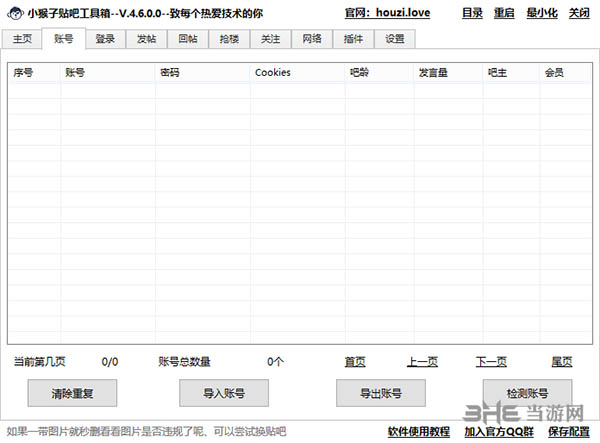600x443 pixels.
Task: Go to 上一页 previous page
Action: 422,362
